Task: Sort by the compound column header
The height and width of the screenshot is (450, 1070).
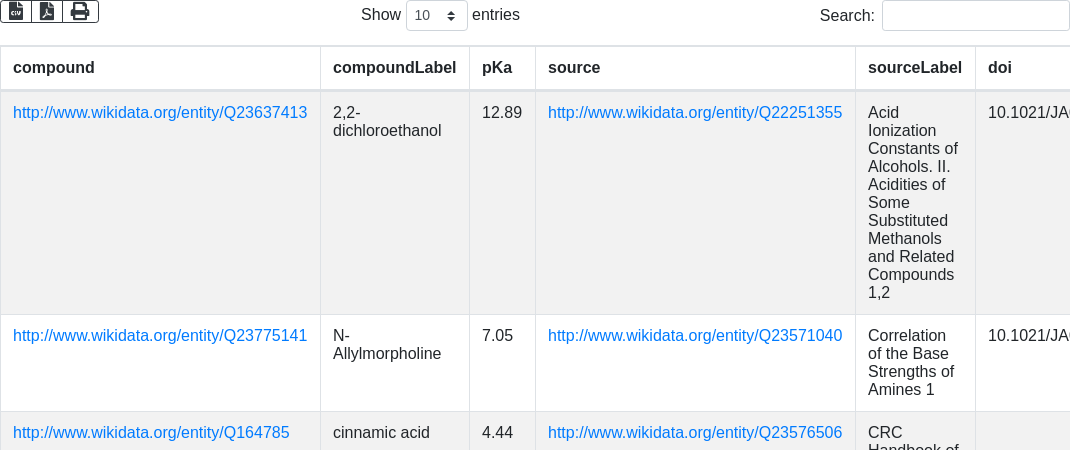Action: (54, 68)
